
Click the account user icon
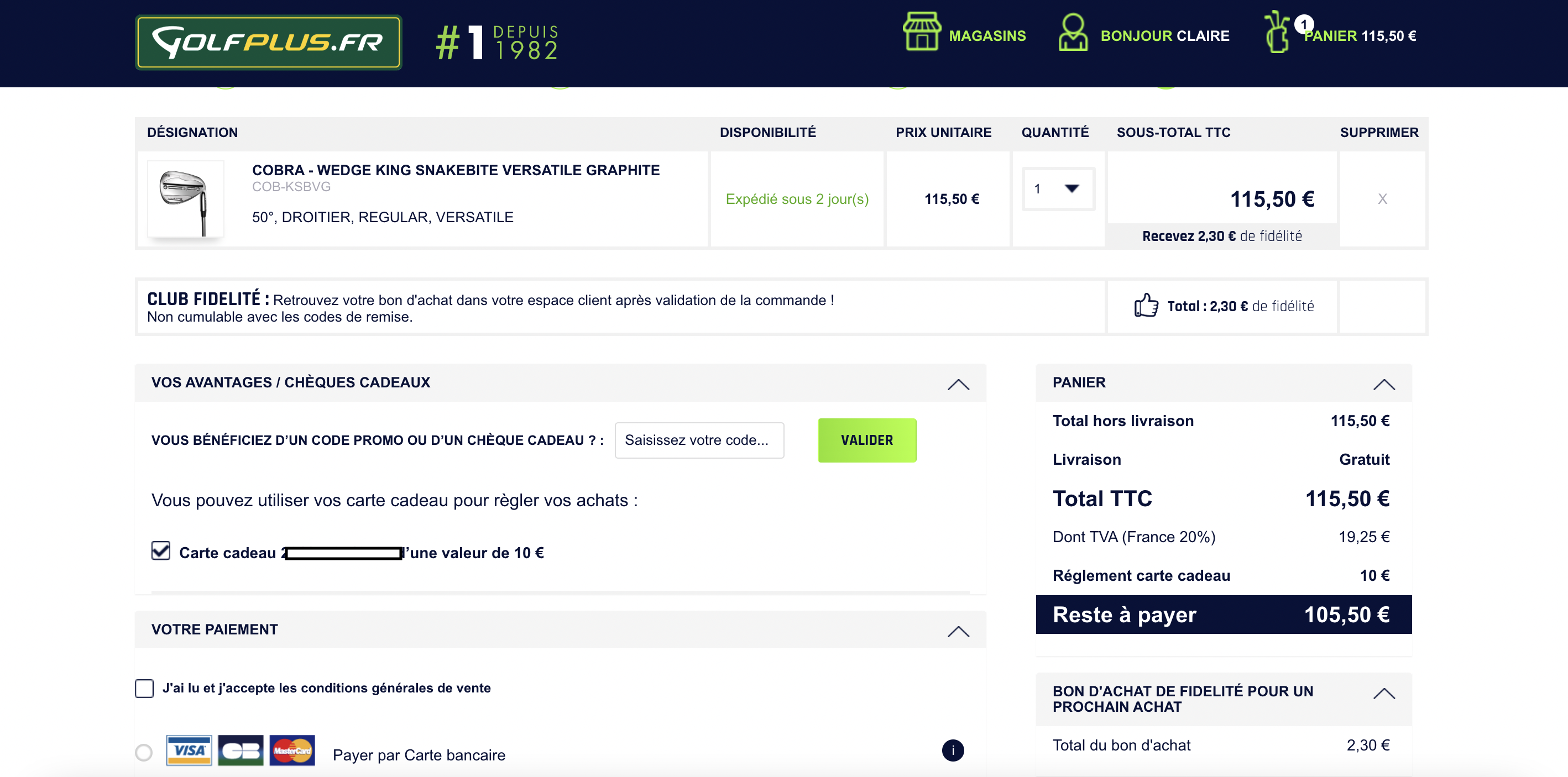click(1073, 33)
